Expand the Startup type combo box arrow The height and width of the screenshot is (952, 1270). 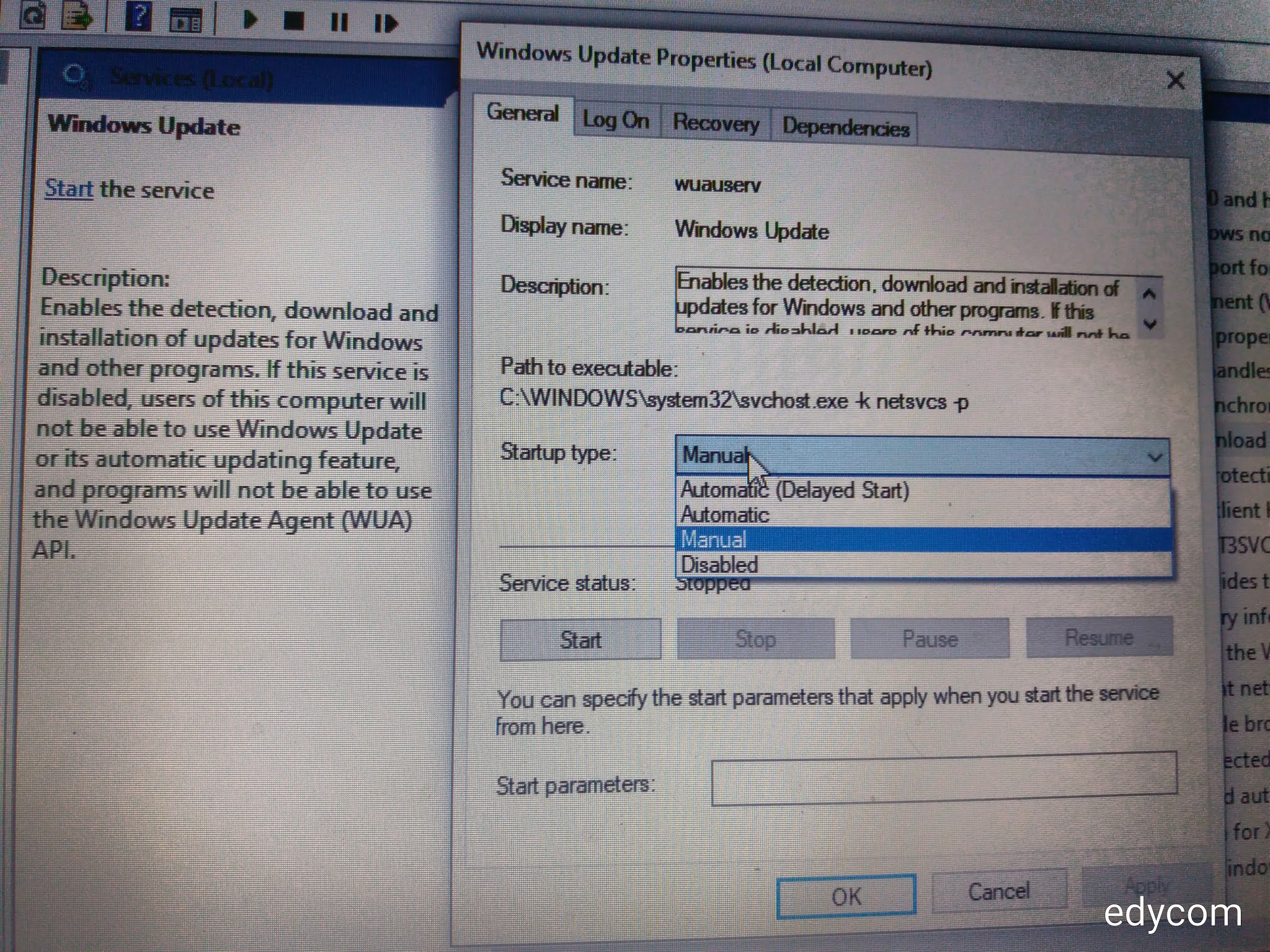pyautogui.click(x=1154, y=458)
